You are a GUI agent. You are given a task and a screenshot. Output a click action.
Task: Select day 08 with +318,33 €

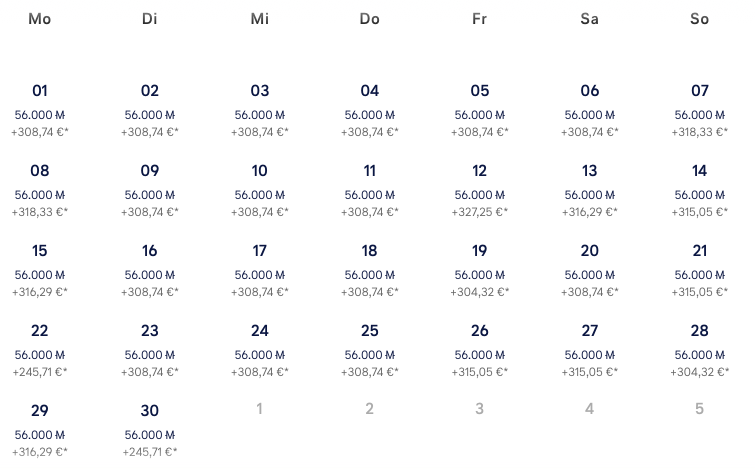coord(40,190)
